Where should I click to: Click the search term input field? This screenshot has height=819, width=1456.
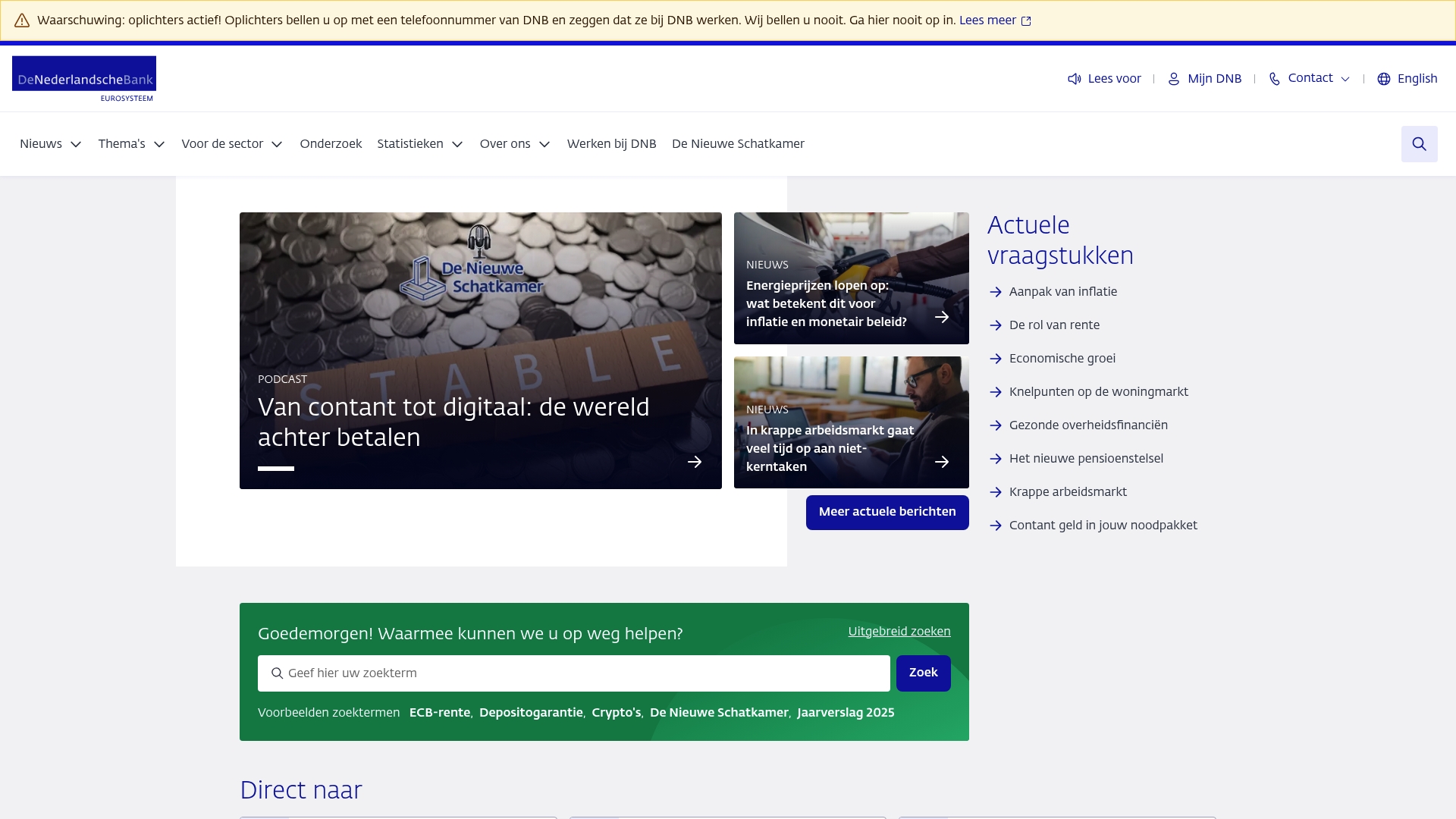tap(574, 673)
